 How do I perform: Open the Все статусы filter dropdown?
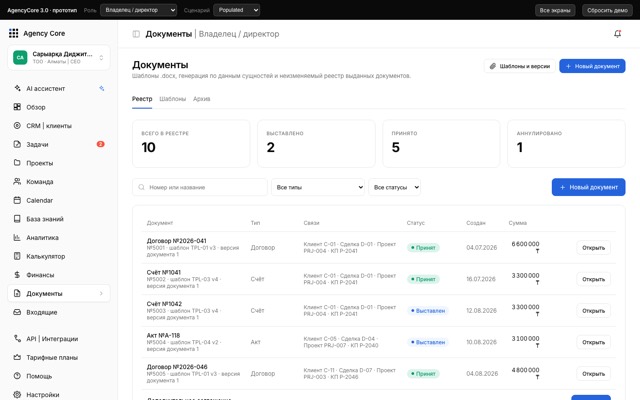[395, 187]
